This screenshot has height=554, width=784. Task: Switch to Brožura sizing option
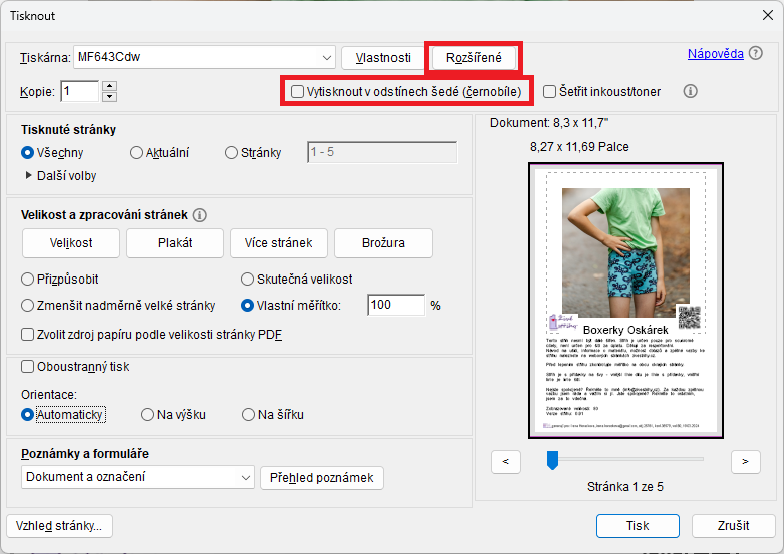point(383,242)
